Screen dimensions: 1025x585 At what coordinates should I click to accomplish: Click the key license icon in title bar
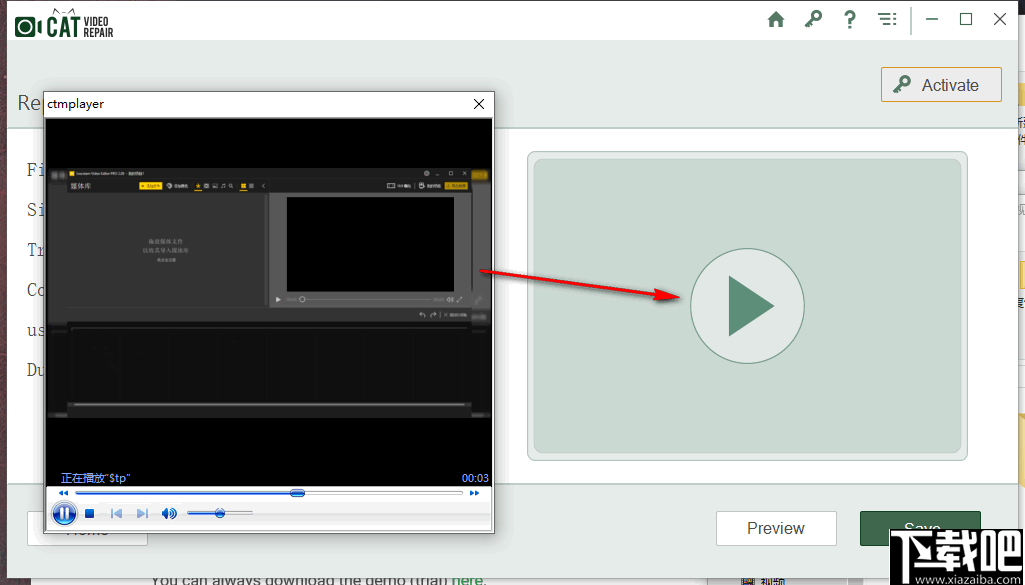coord(813,20)
